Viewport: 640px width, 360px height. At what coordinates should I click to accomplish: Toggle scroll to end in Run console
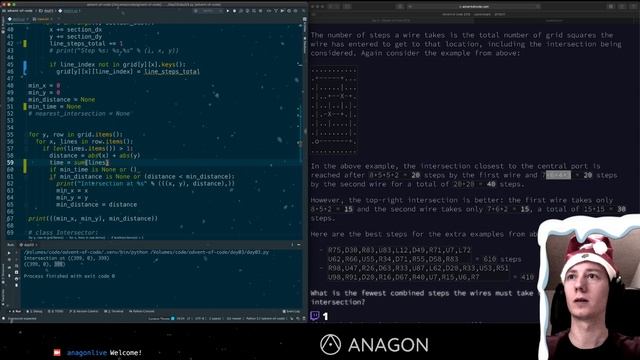16,272
